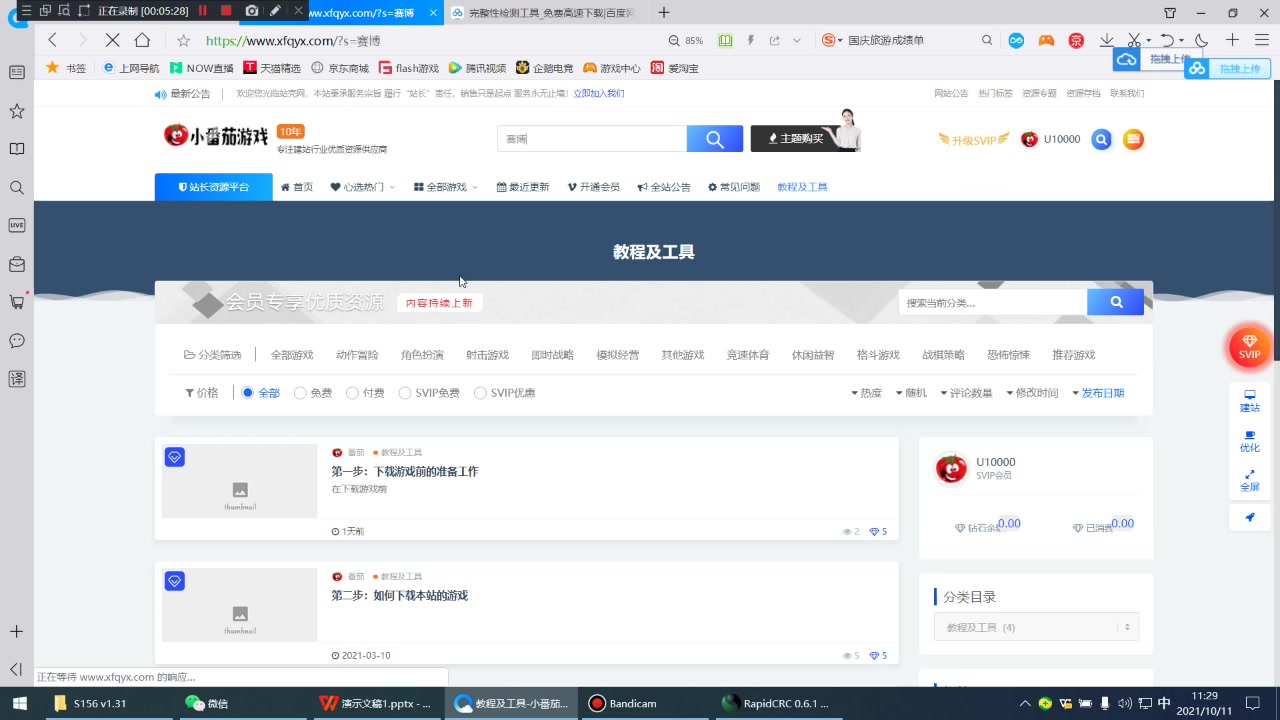
Task: Click the orange message card icon beside search
Action: click(1133, 139)
